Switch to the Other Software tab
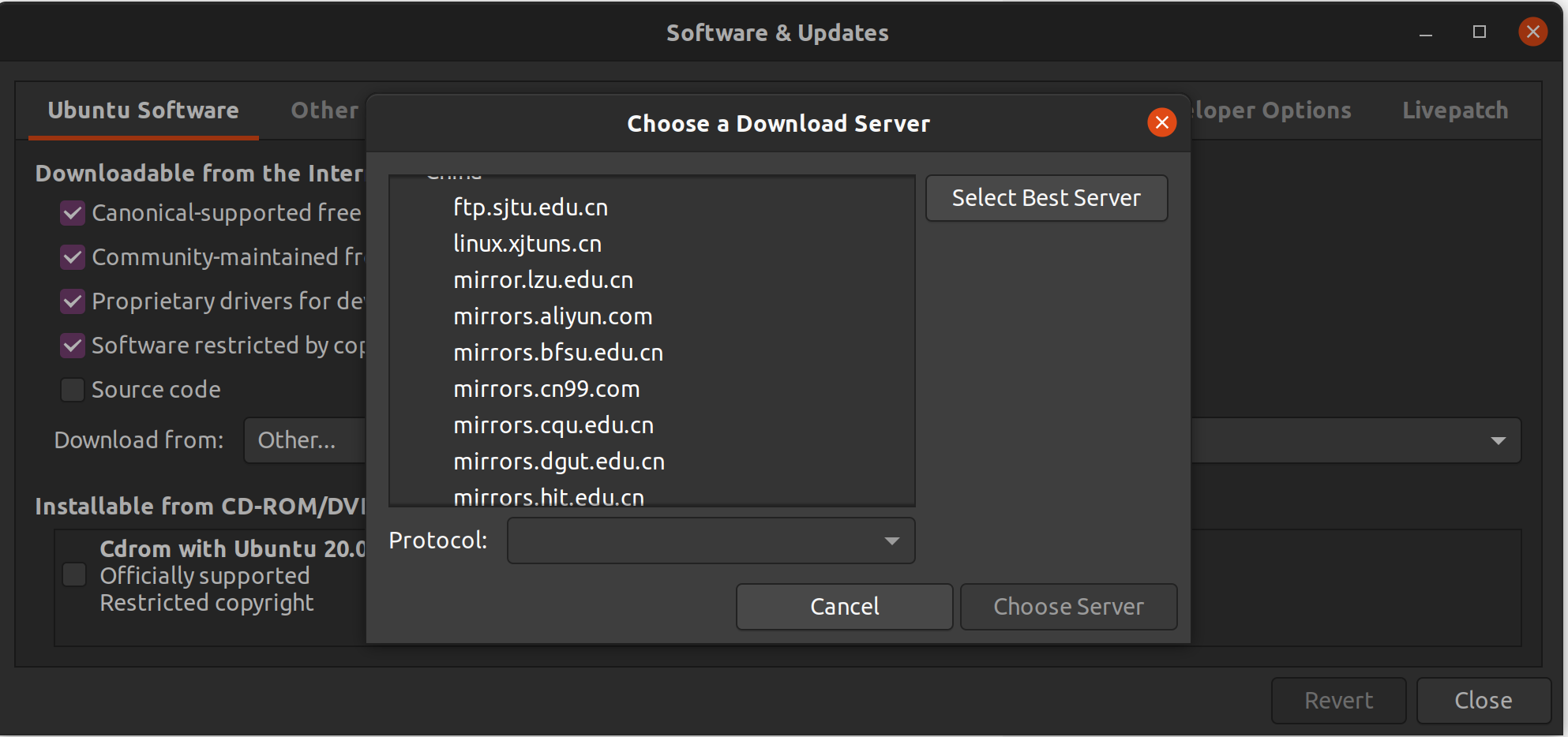 coord(324,110)
